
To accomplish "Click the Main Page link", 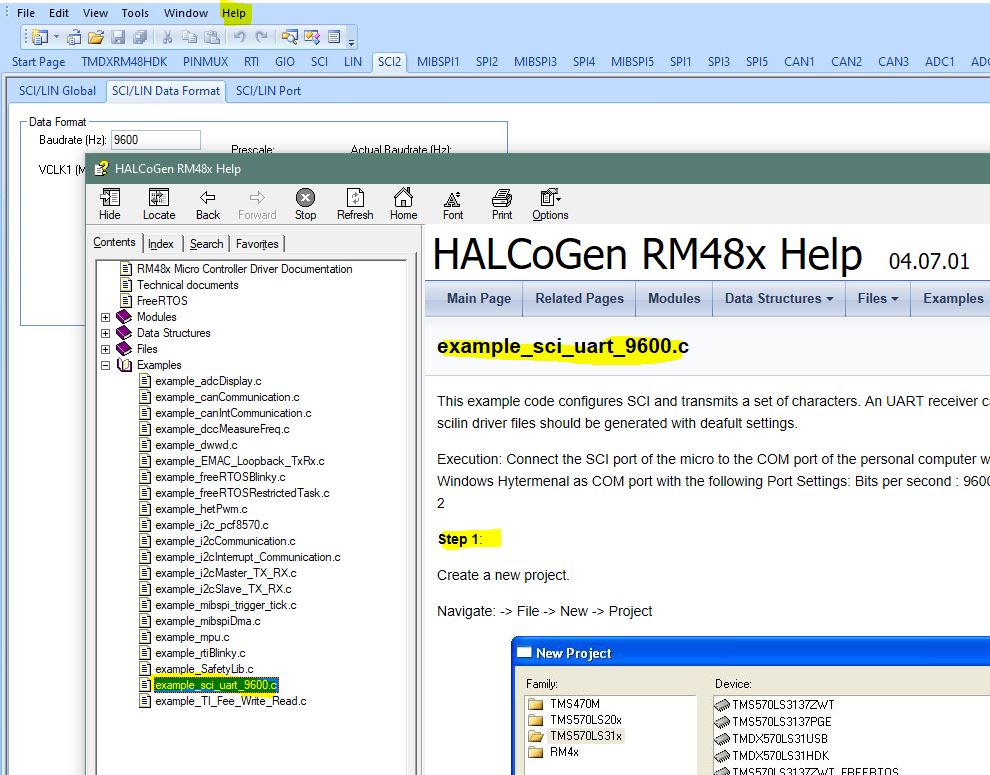I will coord(479,298).
